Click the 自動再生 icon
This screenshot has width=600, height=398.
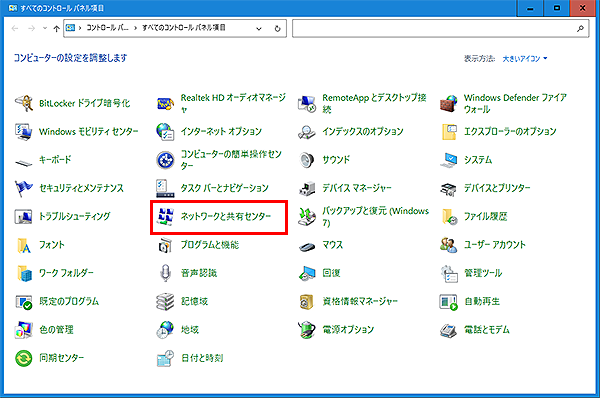coord(448,301)
